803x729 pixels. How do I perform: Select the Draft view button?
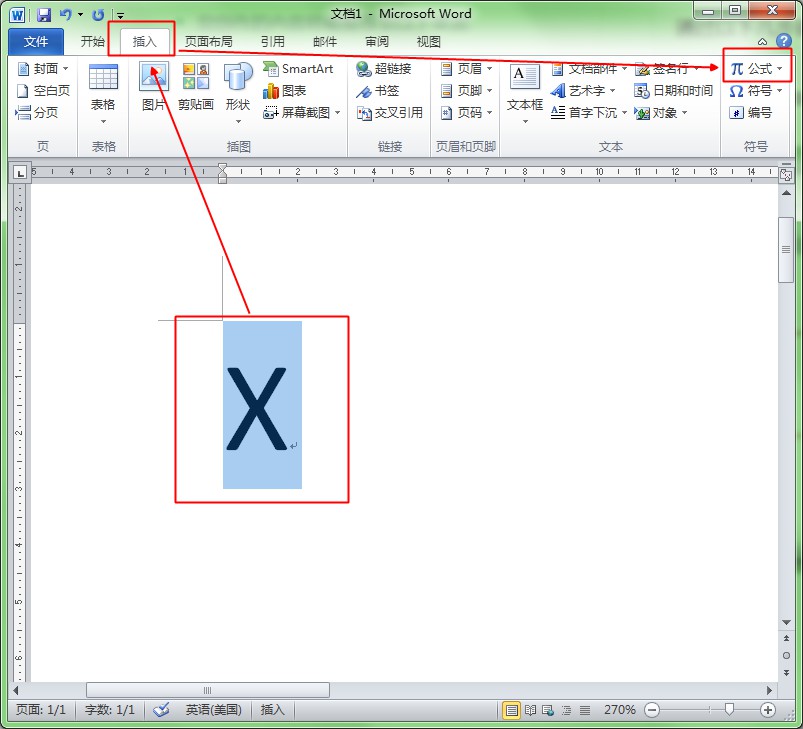585,710
